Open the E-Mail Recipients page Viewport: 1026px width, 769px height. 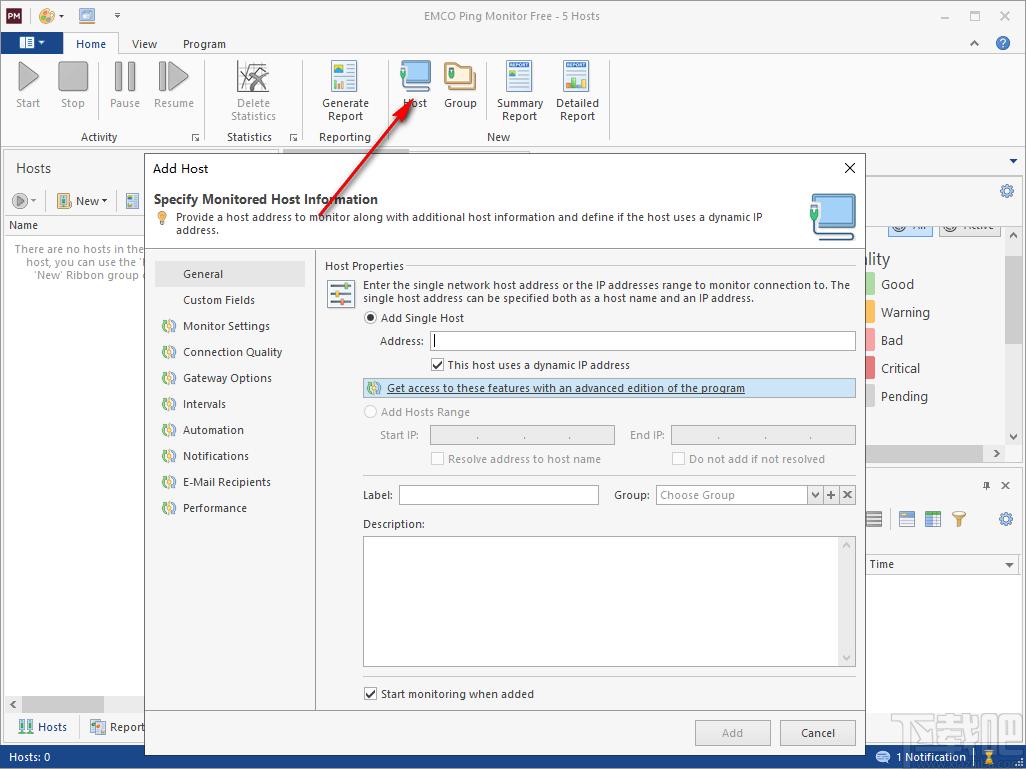click(230, 482)
